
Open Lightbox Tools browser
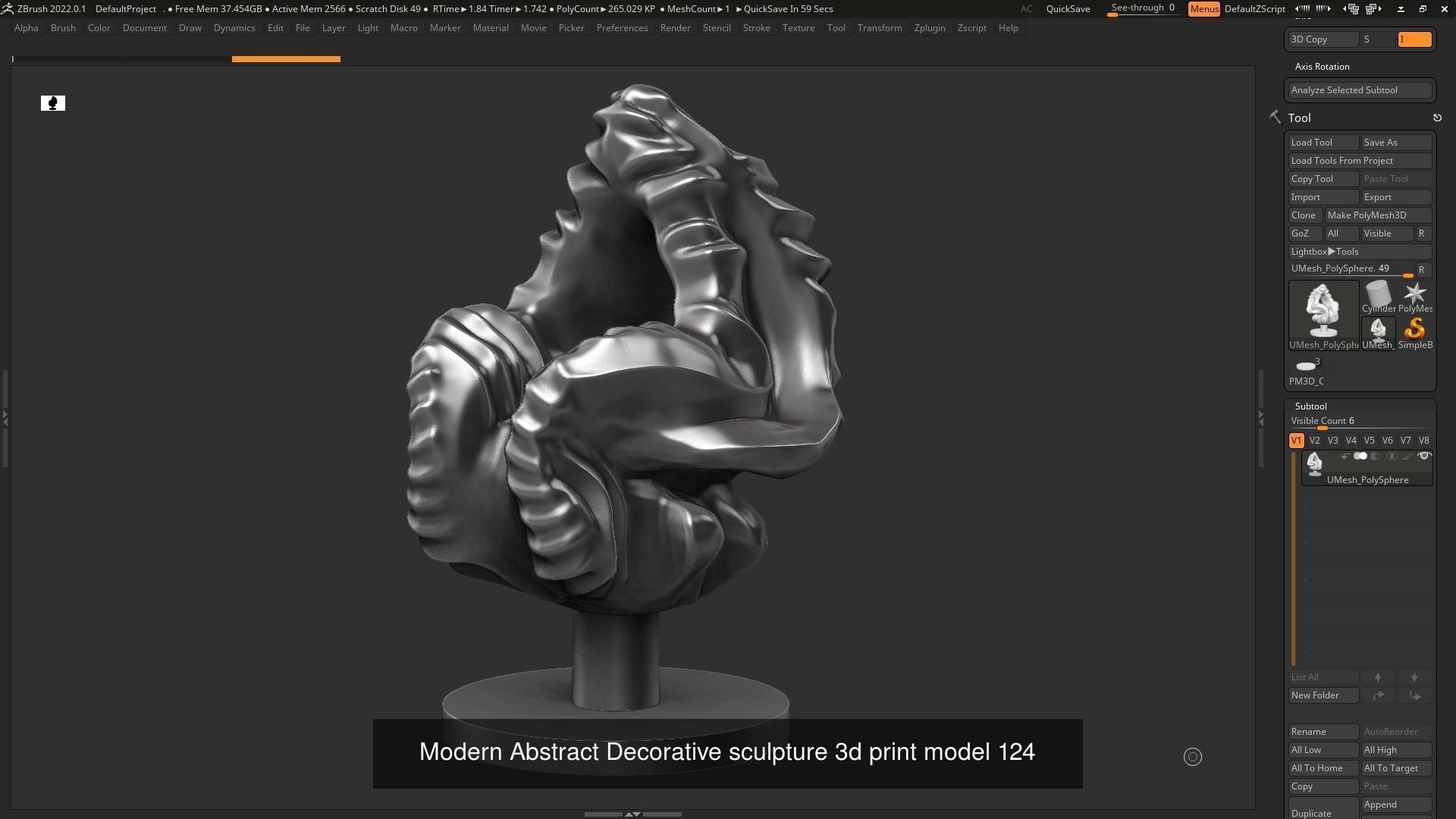coord(1360,252)
